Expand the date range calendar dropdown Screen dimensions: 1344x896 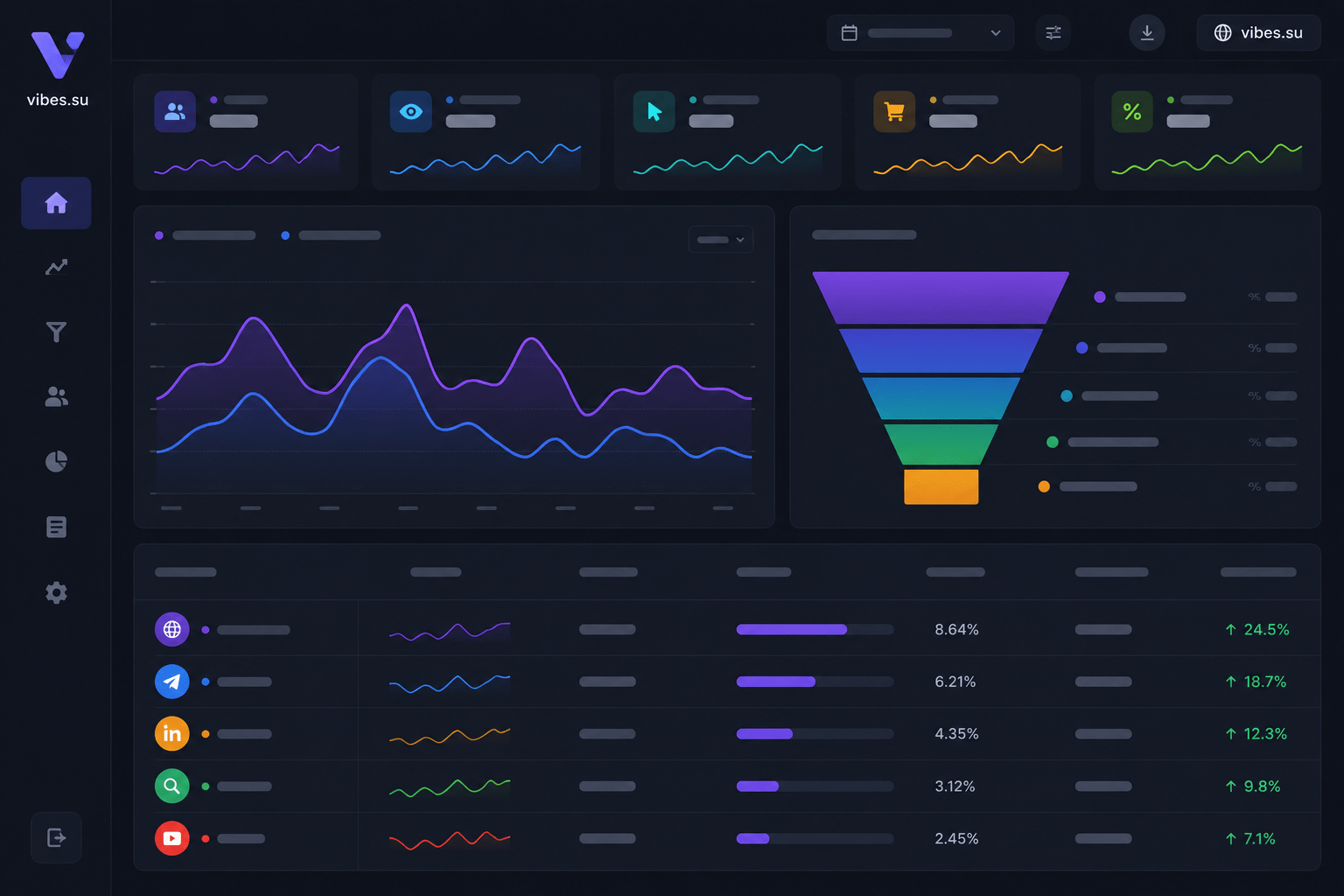pos(920,33)
